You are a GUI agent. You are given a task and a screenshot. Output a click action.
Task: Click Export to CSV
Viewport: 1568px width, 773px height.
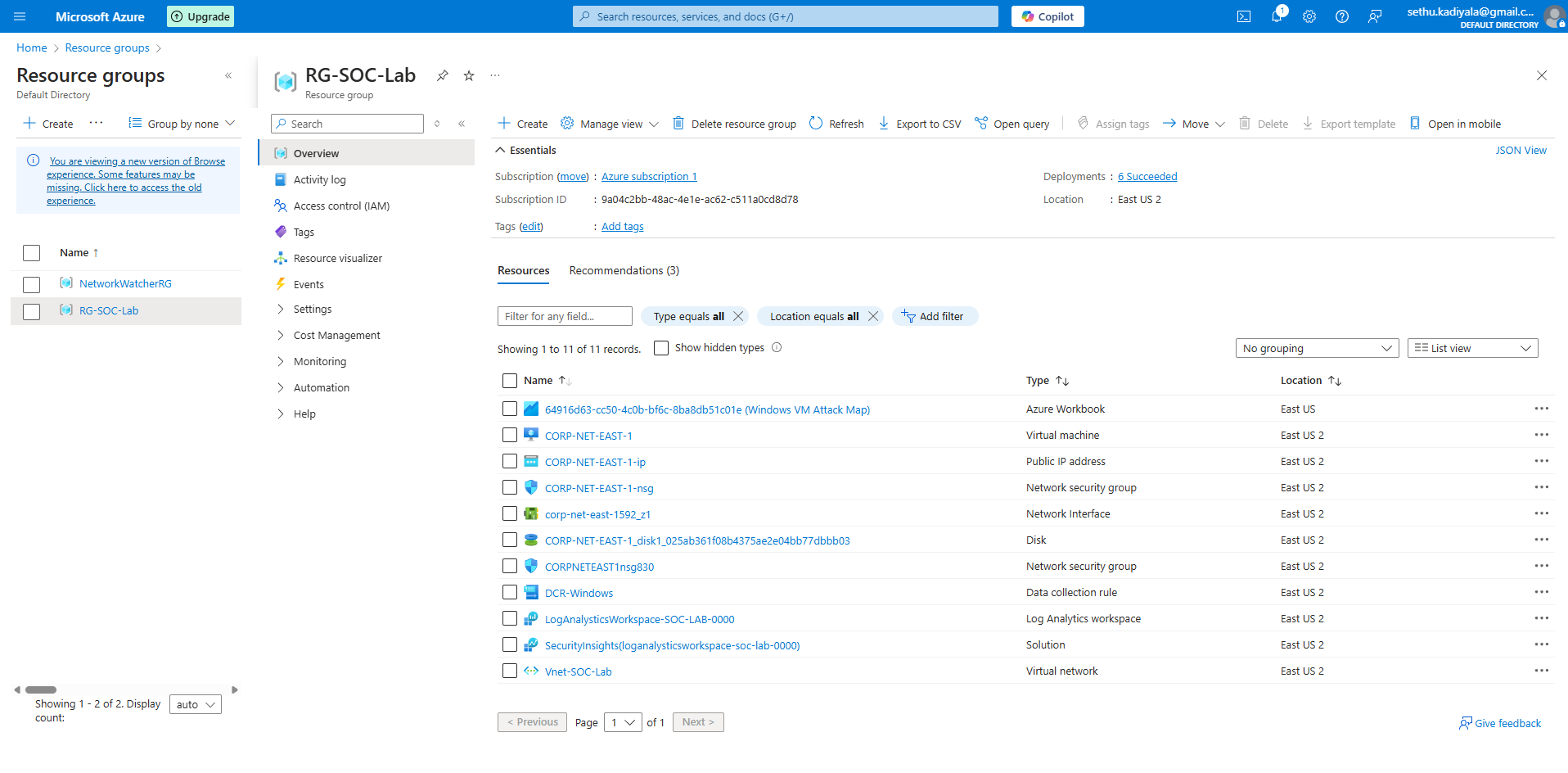pos(920,124)
